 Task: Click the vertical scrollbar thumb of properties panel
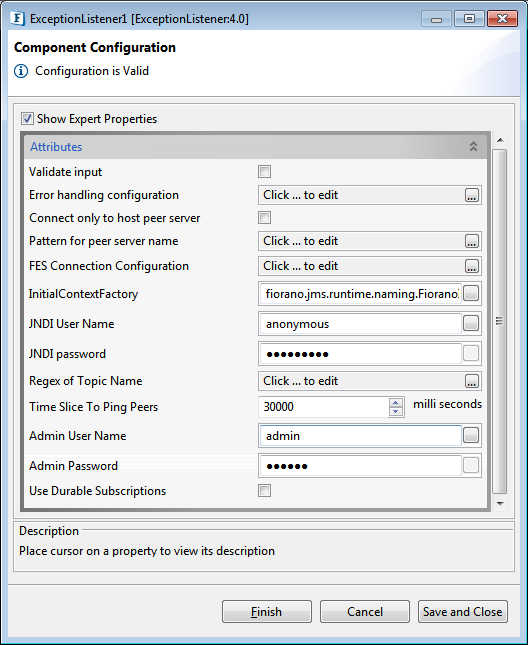(x=500, y=321)
